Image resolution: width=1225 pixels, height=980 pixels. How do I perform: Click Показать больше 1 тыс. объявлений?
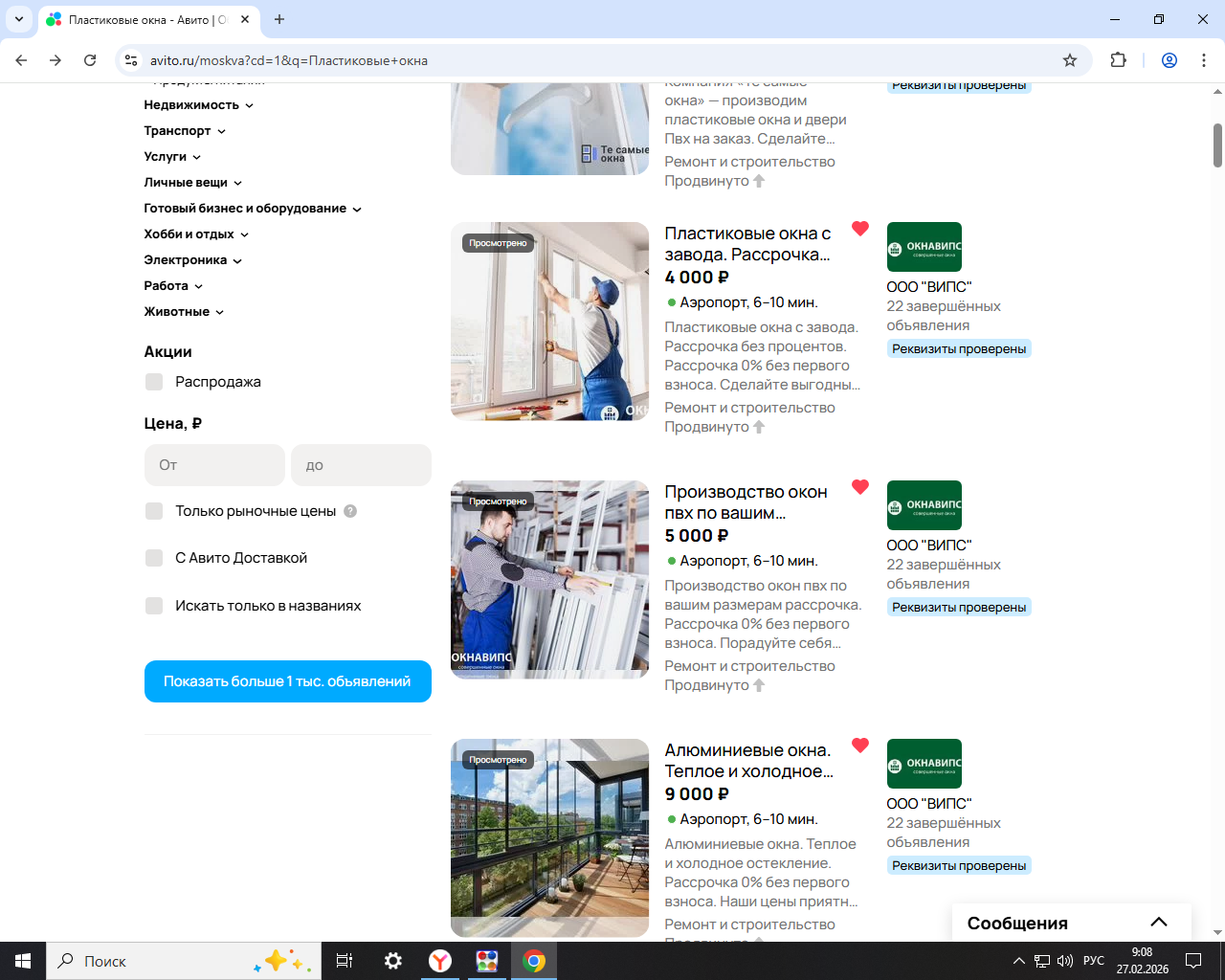coord(288,681)
